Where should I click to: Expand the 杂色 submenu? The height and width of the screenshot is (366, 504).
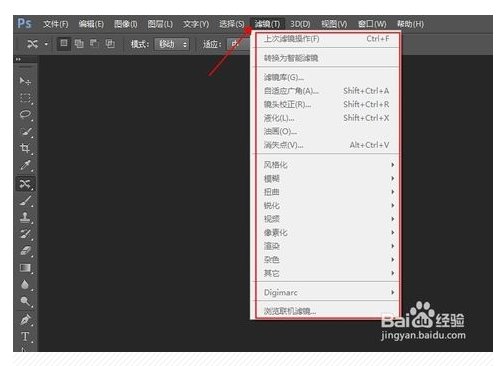327,259
